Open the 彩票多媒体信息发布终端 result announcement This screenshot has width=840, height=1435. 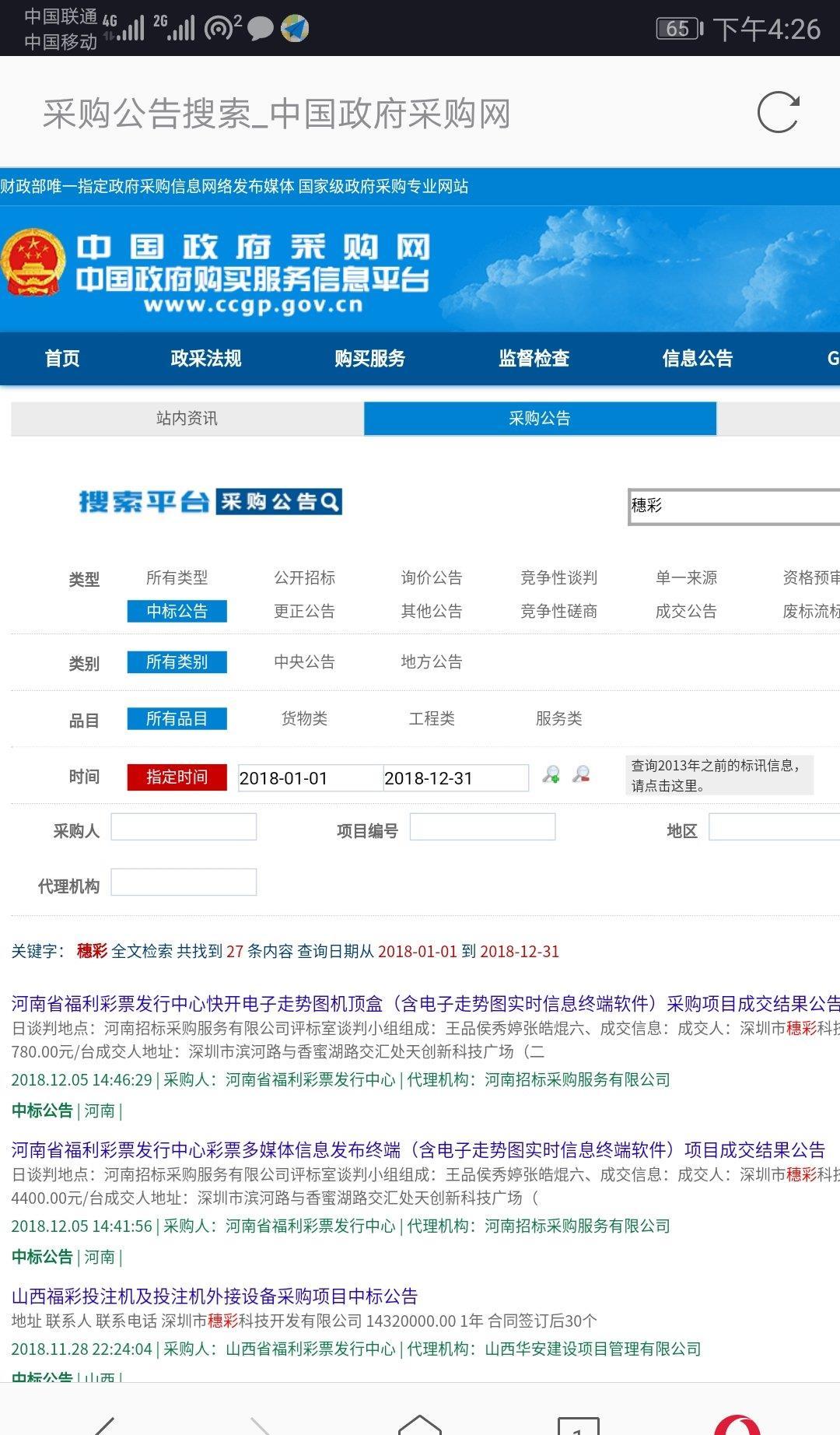coord(418,1149)
